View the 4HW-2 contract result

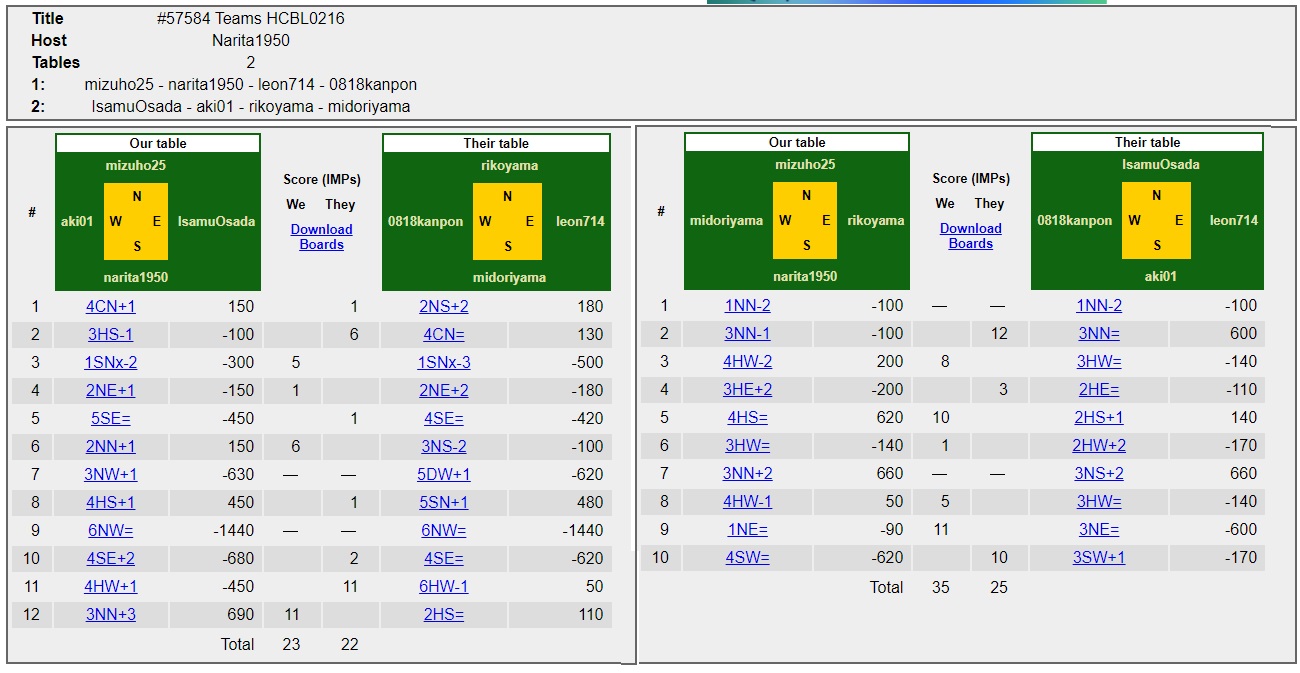(x=747, y=361)
